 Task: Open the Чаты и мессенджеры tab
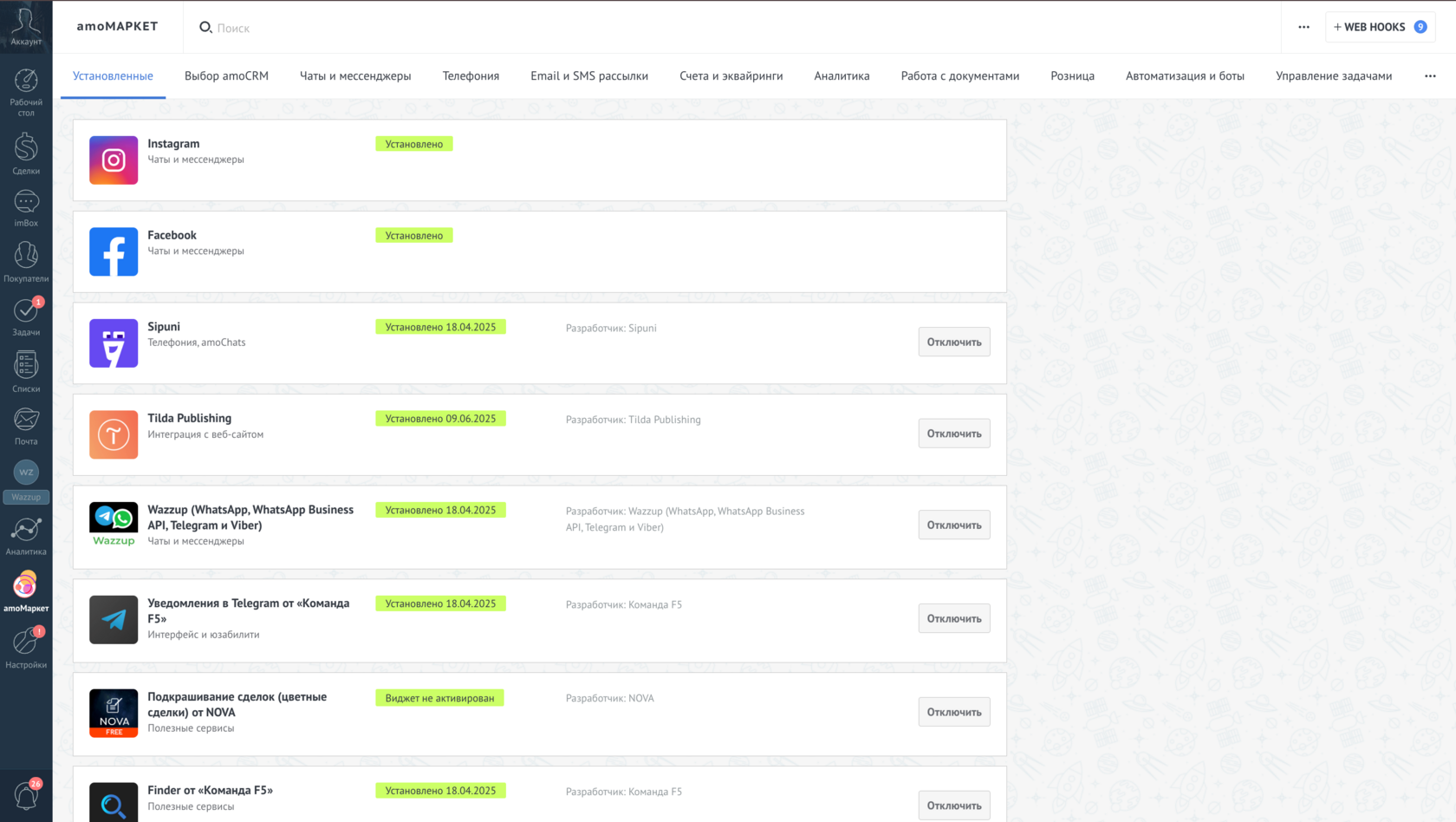click(355, 76)
